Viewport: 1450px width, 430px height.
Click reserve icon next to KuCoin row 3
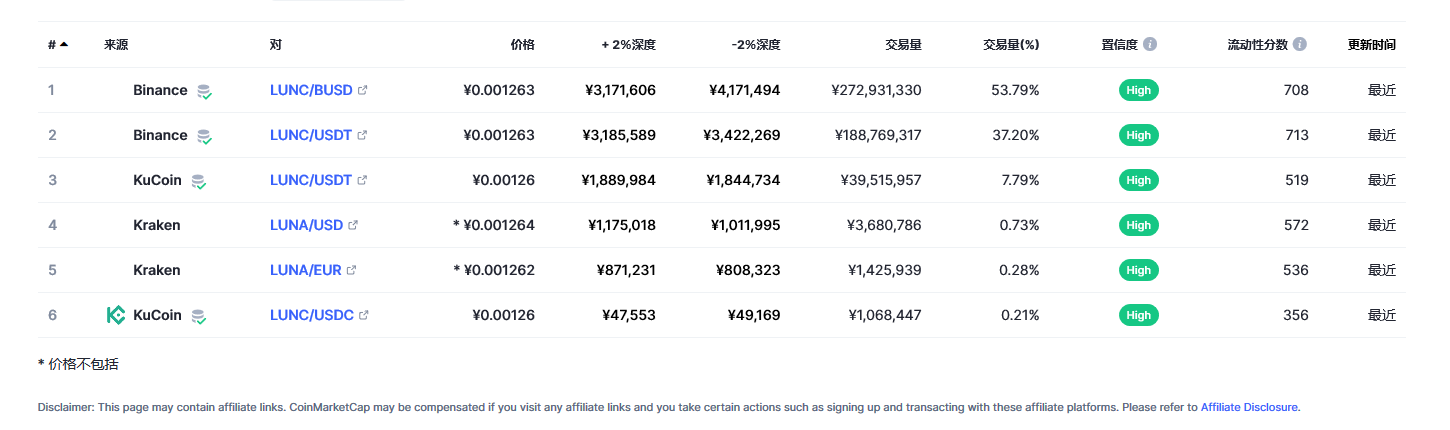coord(199,181)
